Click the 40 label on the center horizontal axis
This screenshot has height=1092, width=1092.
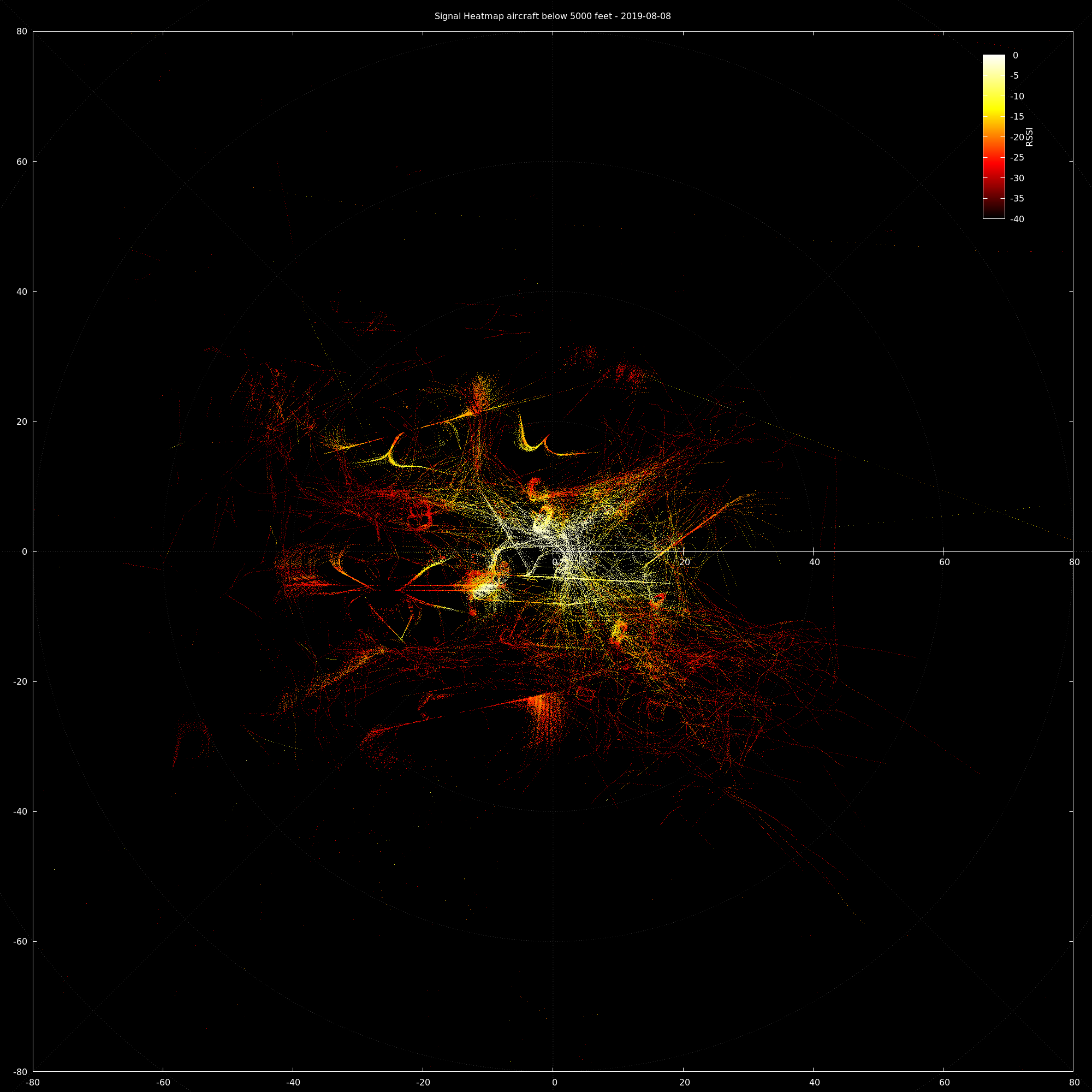(814, 562)
